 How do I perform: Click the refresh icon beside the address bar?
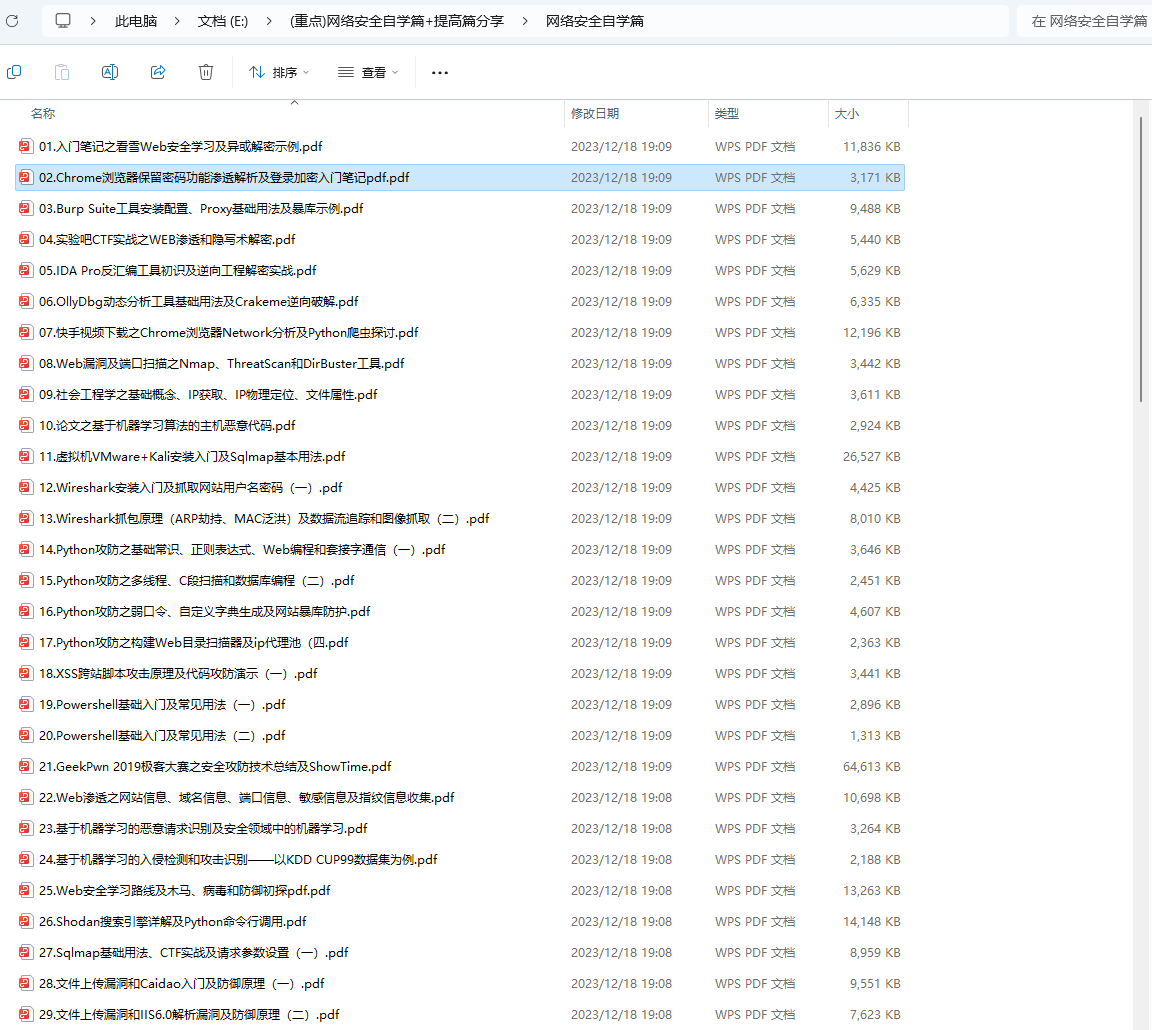coord(12,21)
